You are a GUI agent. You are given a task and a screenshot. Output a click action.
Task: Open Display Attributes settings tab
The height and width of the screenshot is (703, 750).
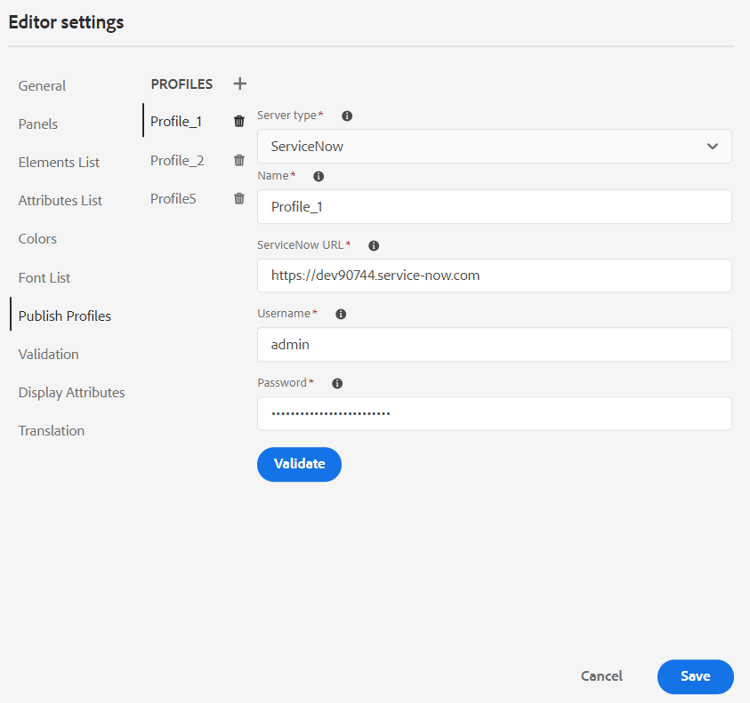(71, 393)
